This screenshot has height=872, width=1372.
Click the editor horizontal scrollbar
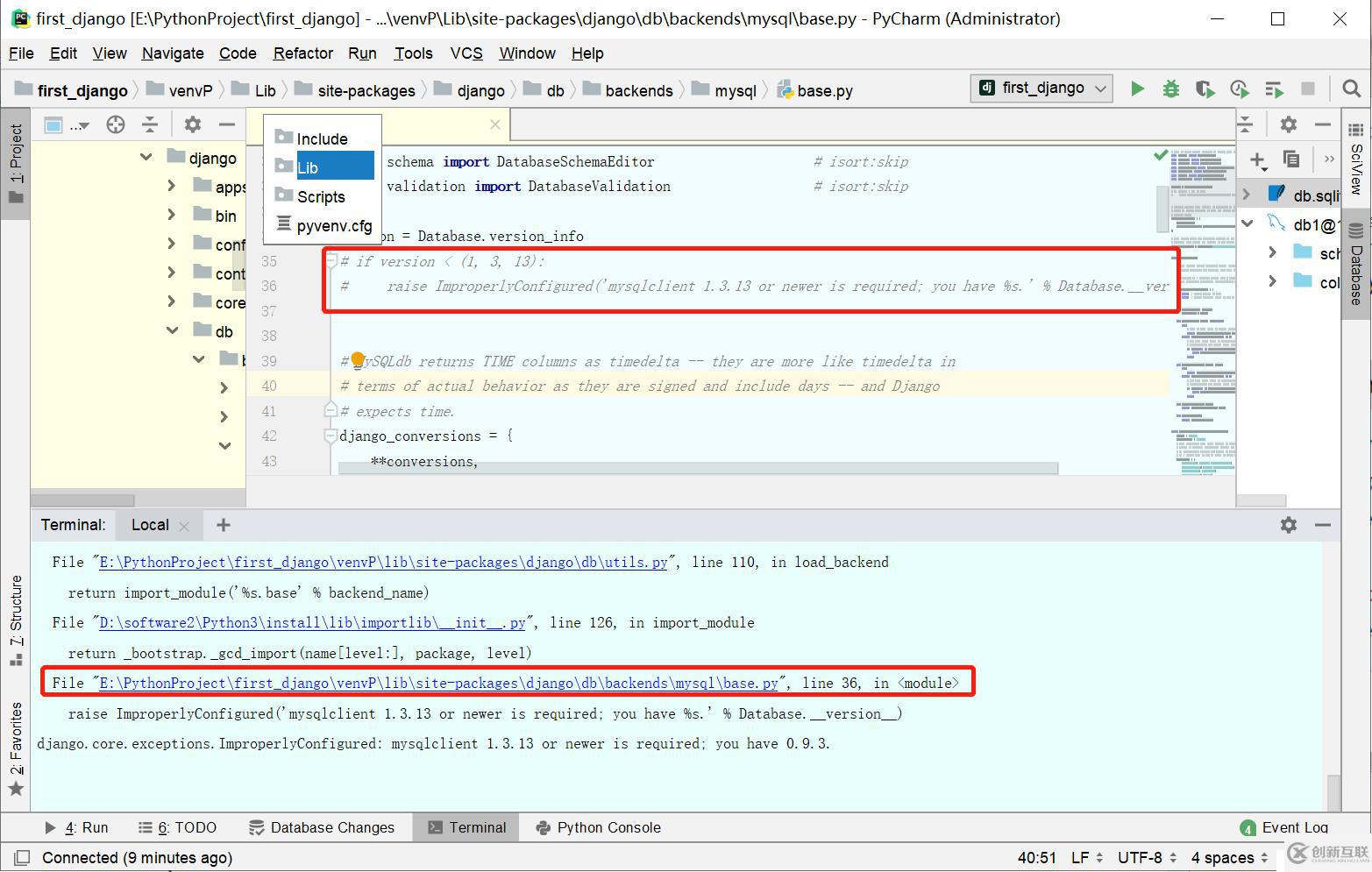(698, 469)
